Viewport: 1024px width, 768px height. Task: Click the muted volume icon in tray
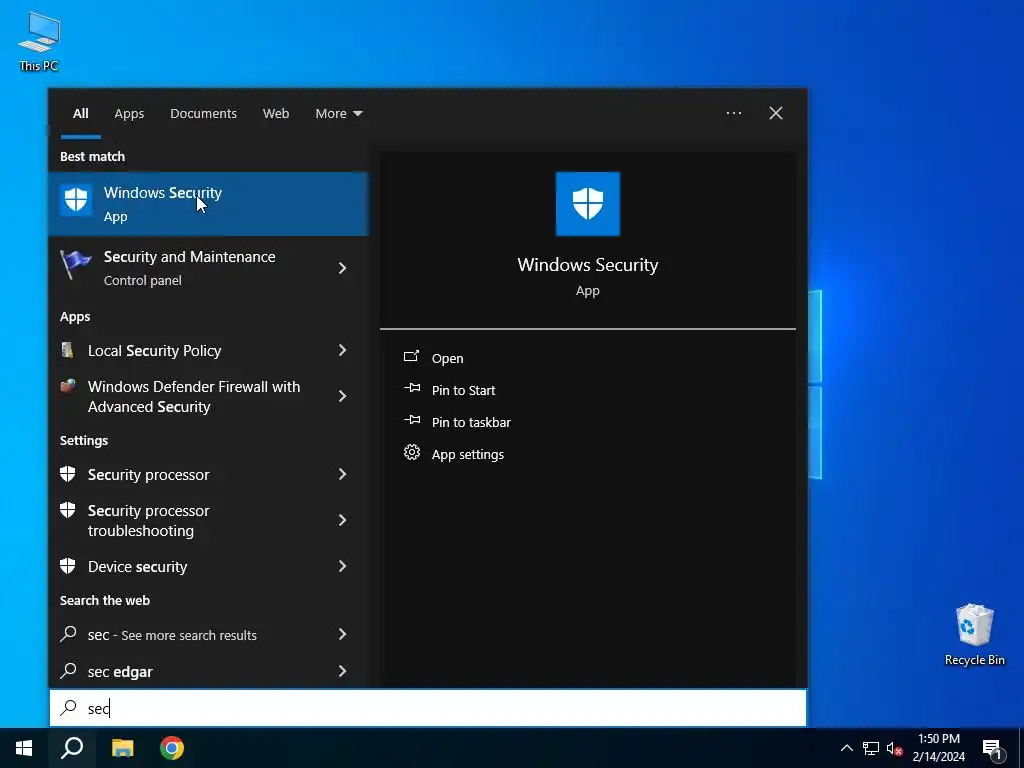point(894,748)
